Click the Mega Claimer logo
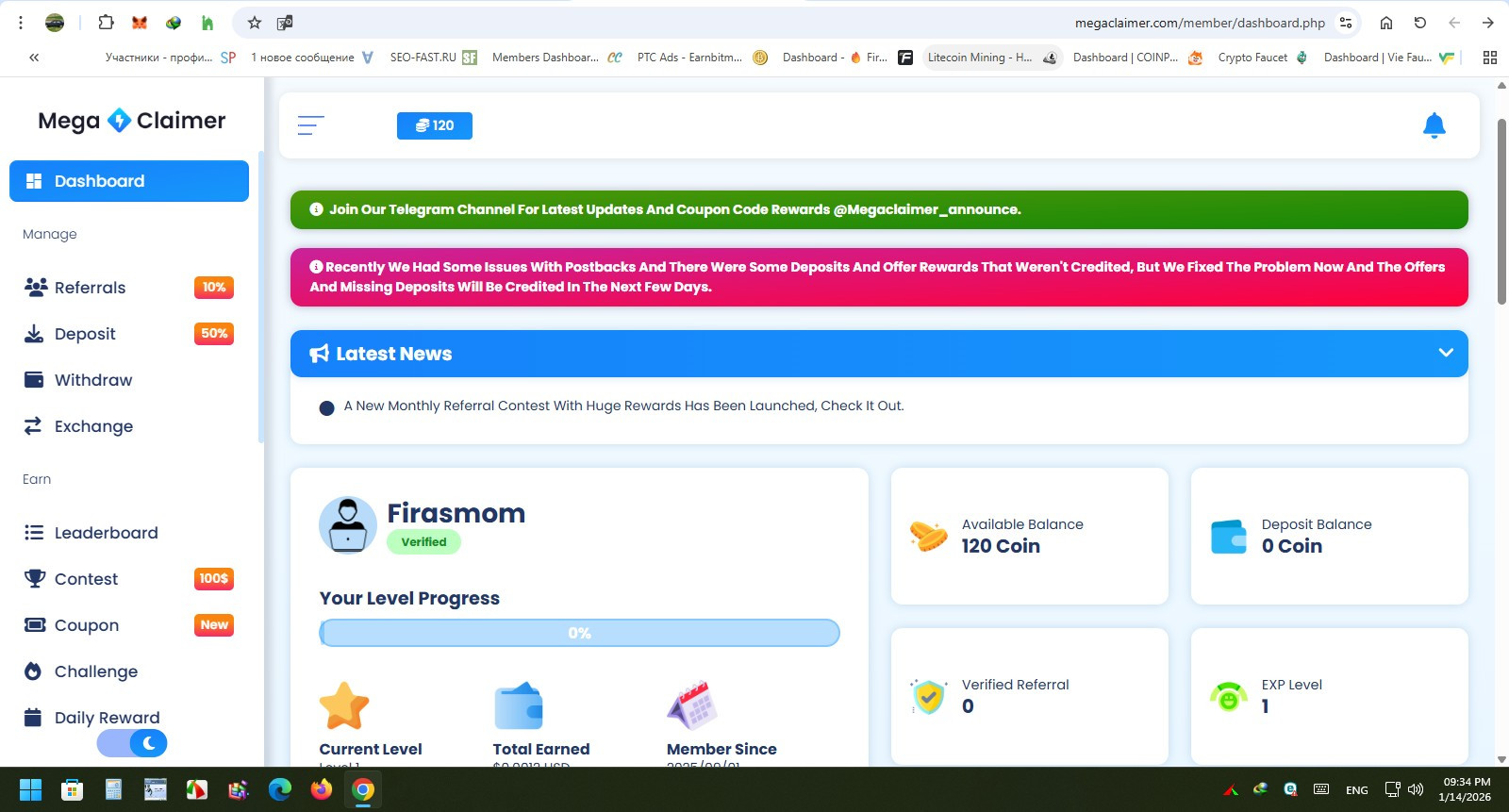Screen dimensions: 1509x812 pyautogui.click(x=131, y=121)
